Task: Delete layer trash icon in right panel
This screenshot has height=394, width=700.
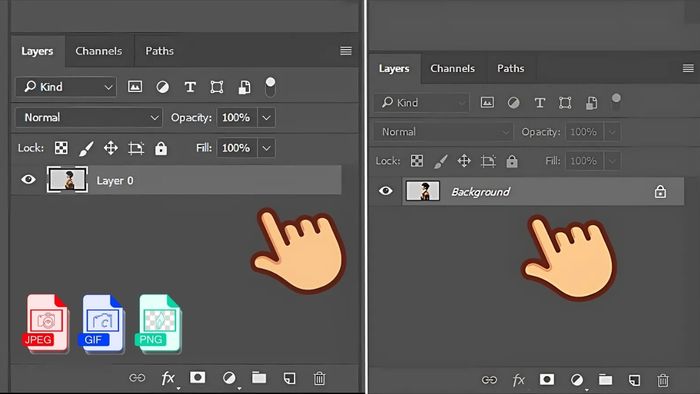Action: (x=663, y=380)
